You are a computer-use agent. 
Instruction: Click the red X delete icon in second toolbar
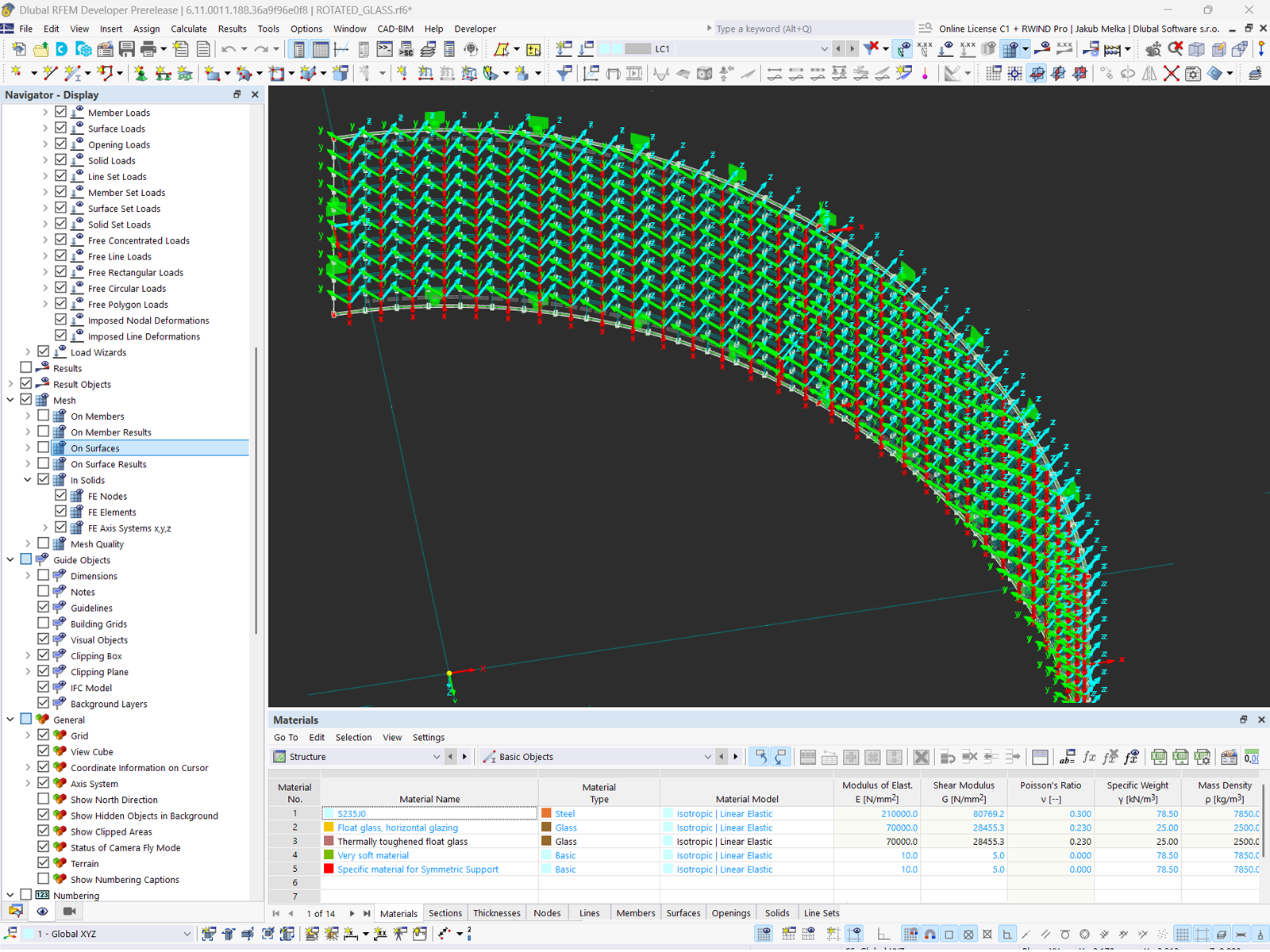(x=1171, y=74)
